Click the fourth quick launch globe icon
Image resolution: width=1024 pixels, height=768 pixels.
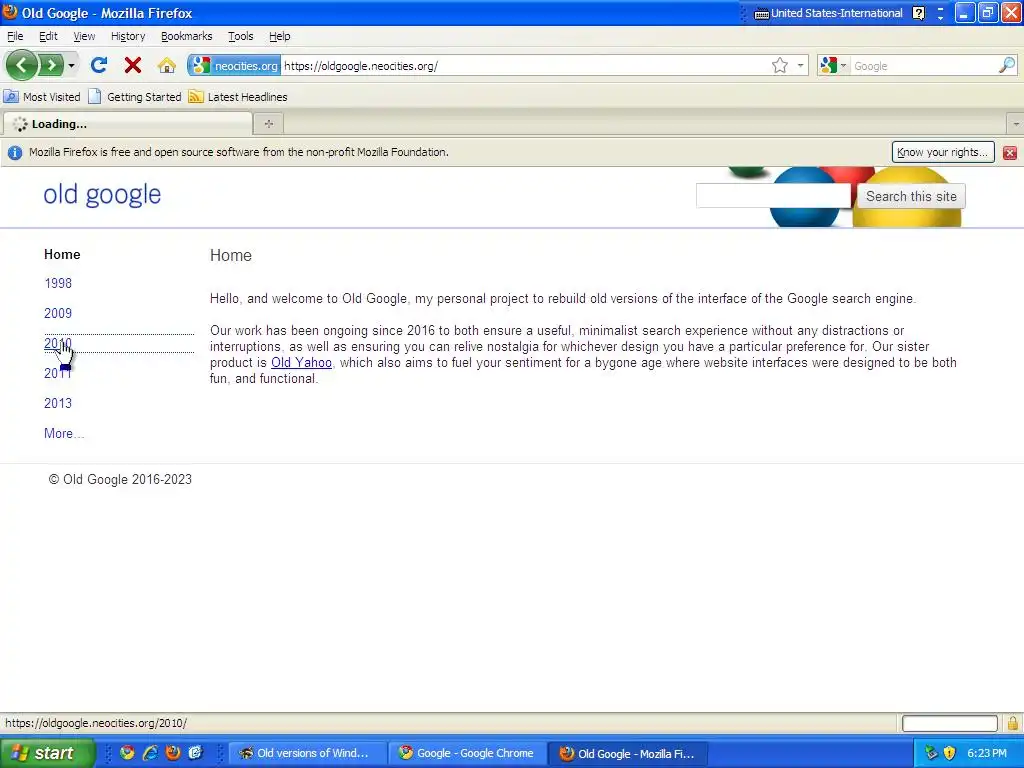[196, 753]
